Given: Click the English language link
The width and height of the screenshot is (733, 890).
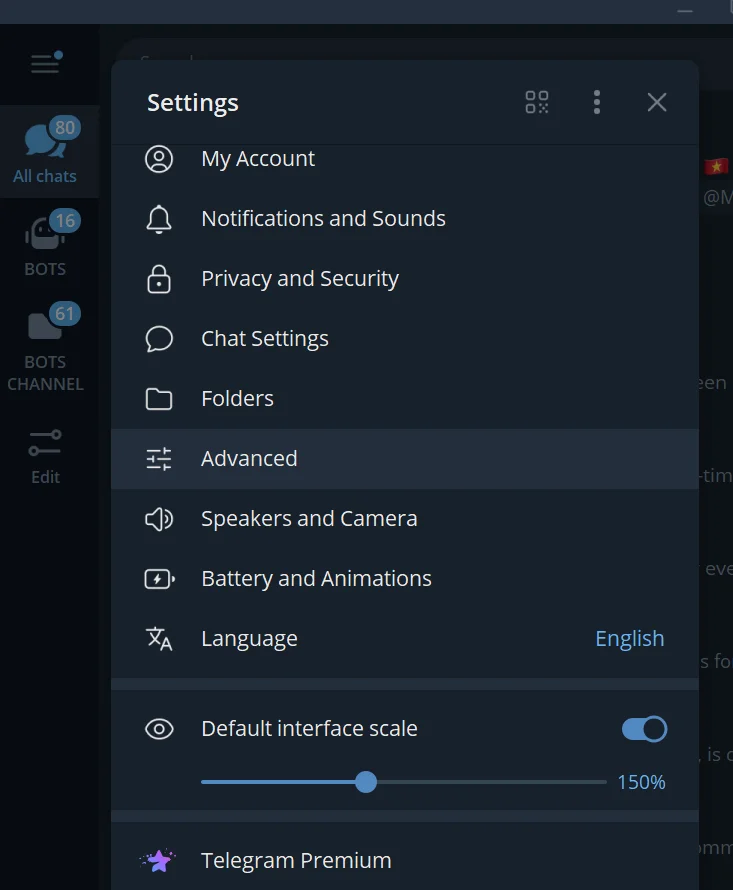Looking at the screenshot, I should click(x=630, y=639).
